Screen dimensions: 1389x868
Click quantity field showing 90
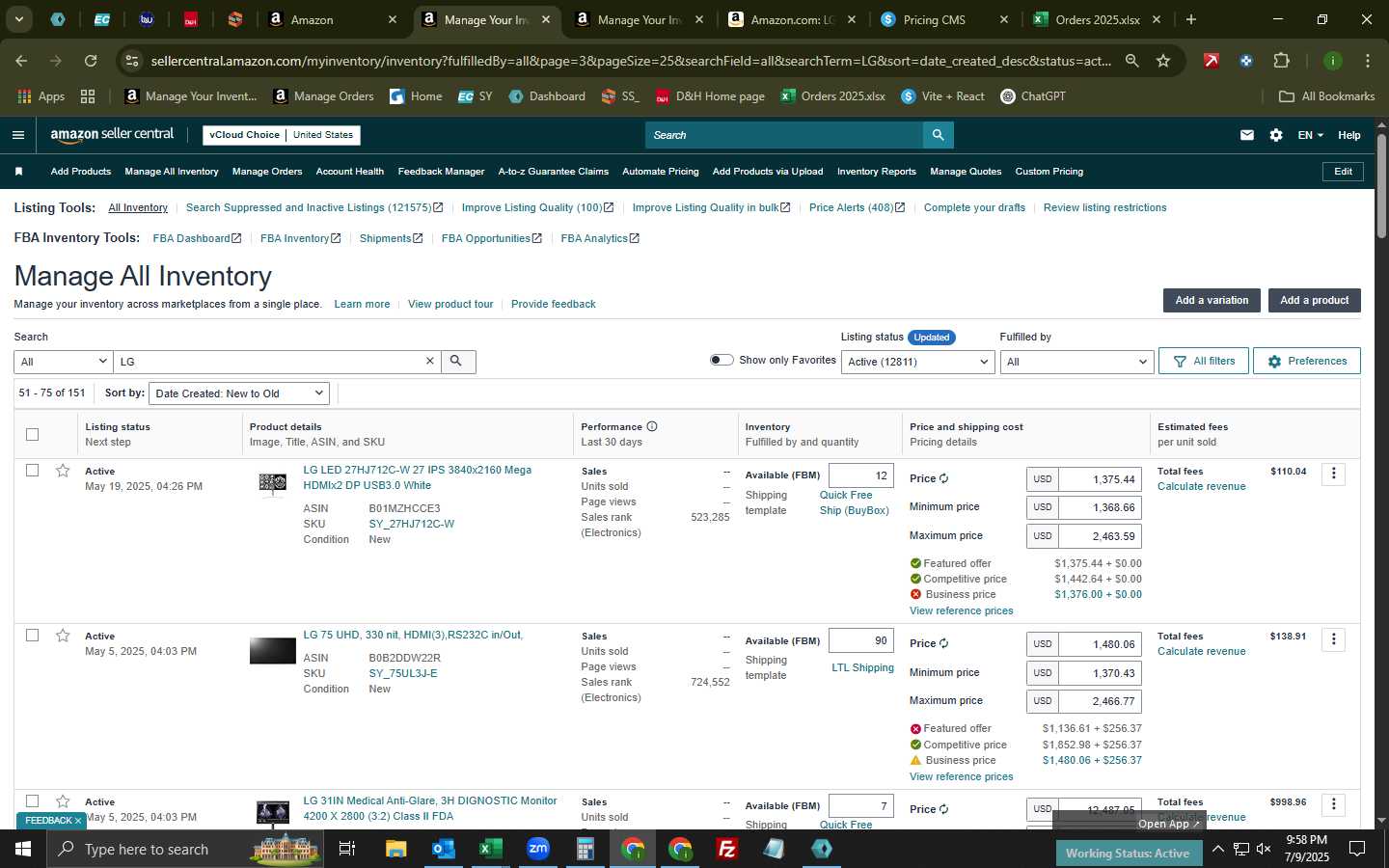click(861, 640)
